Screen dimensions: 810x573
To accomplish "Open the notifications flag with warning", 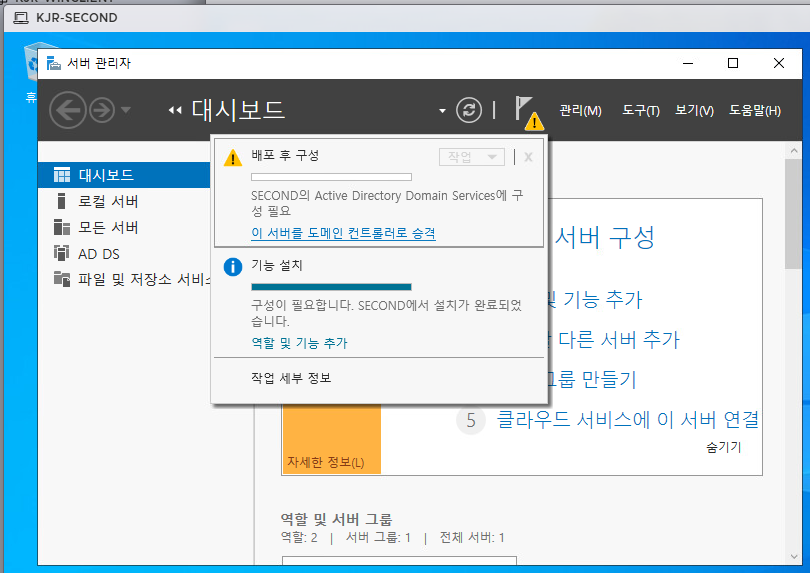I will 528,112.
